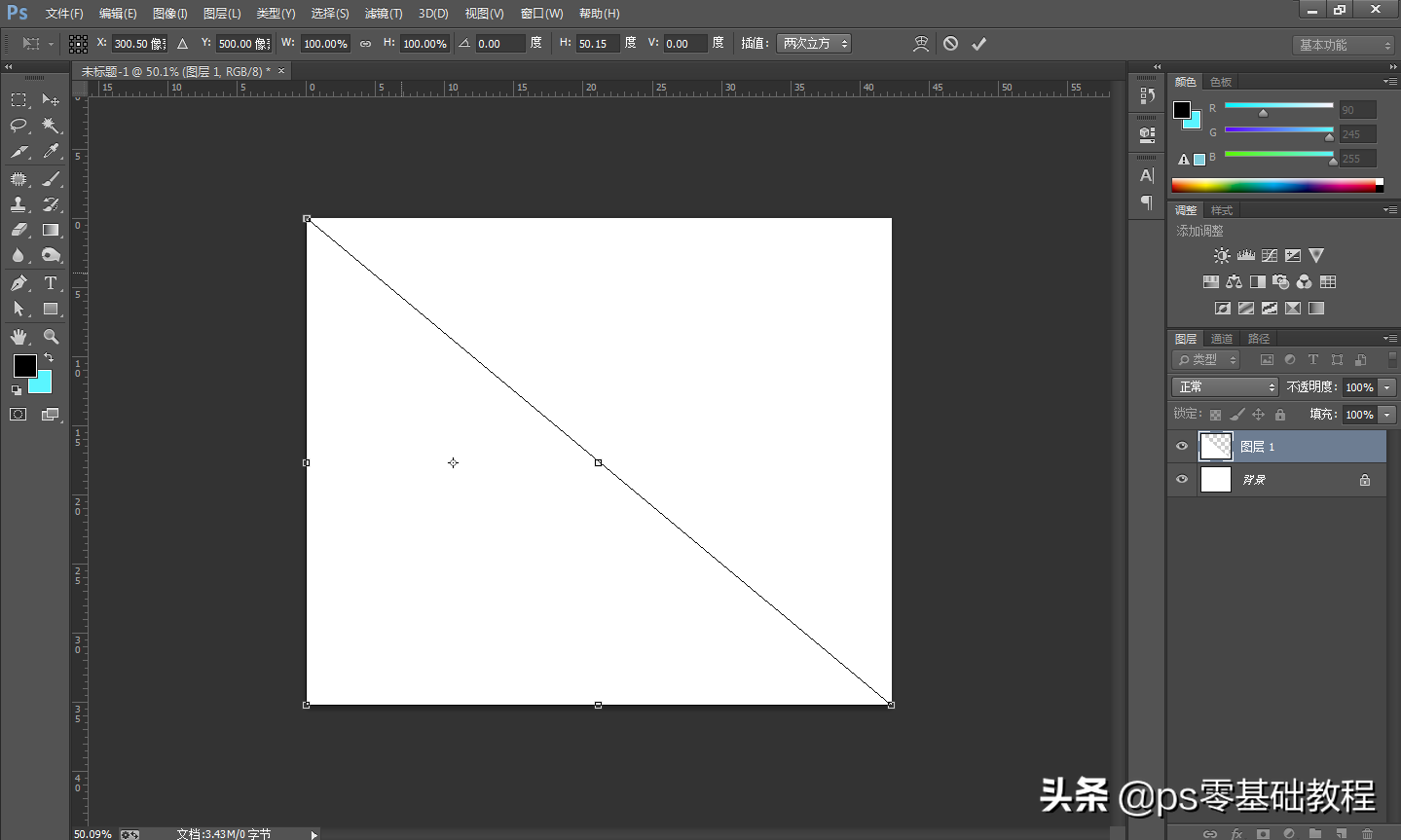Select the Brush tool
1401x840 pixels.
51,178
